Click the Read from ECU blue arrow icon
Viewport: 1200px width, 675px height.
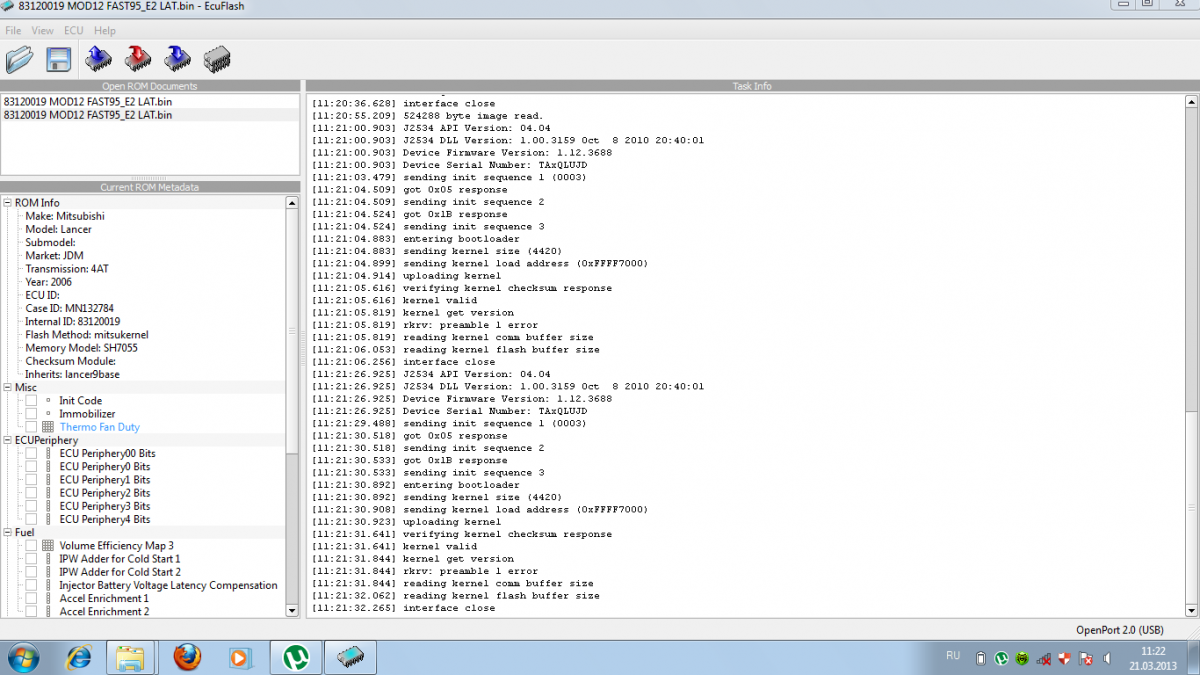tap(98, 60)
